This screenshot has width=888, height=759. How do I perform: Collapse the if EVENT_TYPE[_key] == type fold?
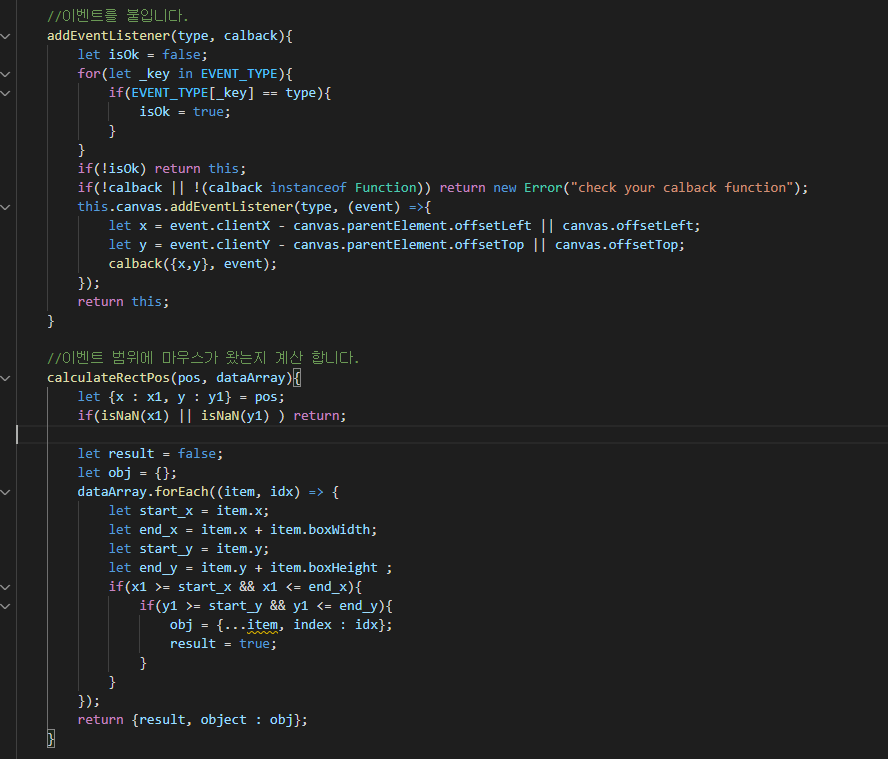tap(6, 93)
